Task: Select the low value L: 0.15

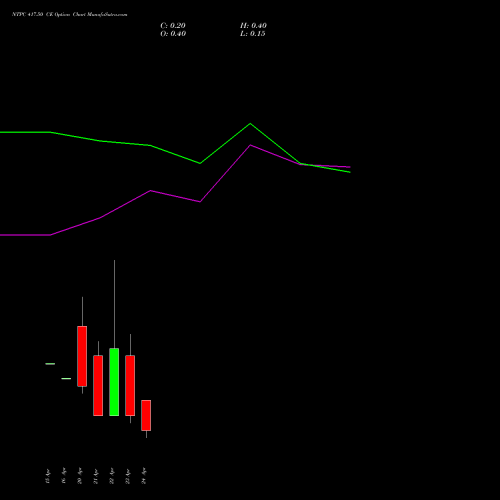Action: pos(253,34)
